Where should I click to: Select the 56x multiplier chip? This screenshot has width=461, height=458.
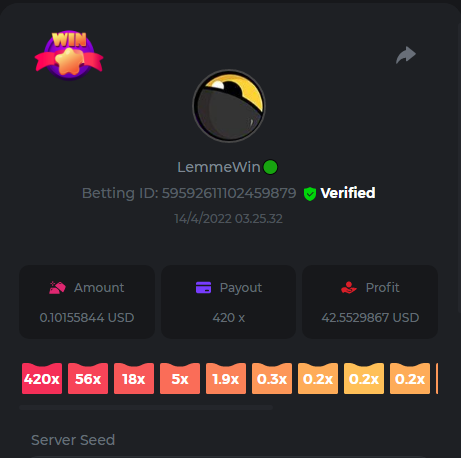click(x=88, y=379)
